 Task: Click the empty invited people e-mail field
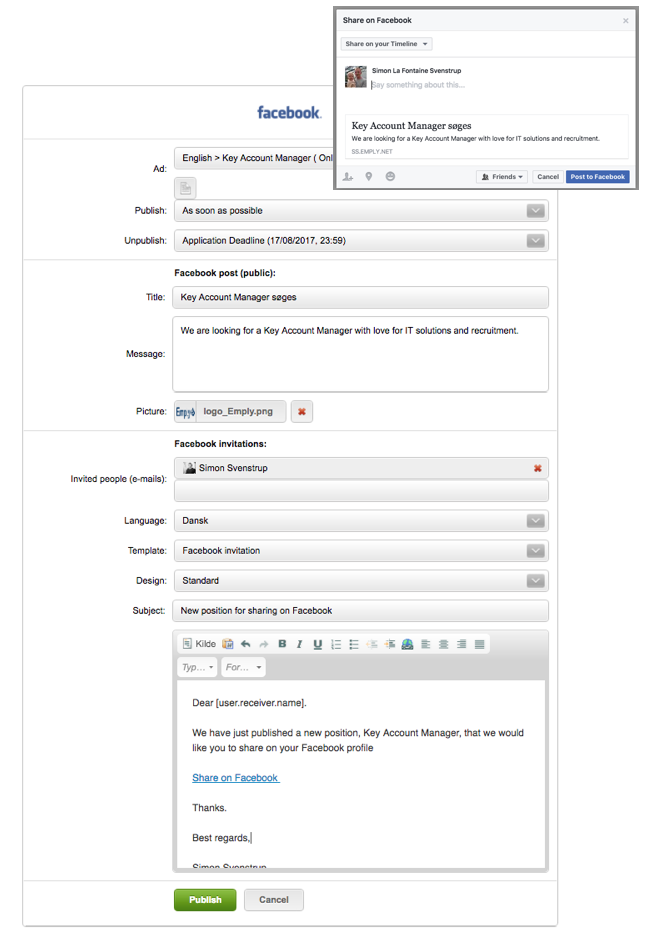361,491
